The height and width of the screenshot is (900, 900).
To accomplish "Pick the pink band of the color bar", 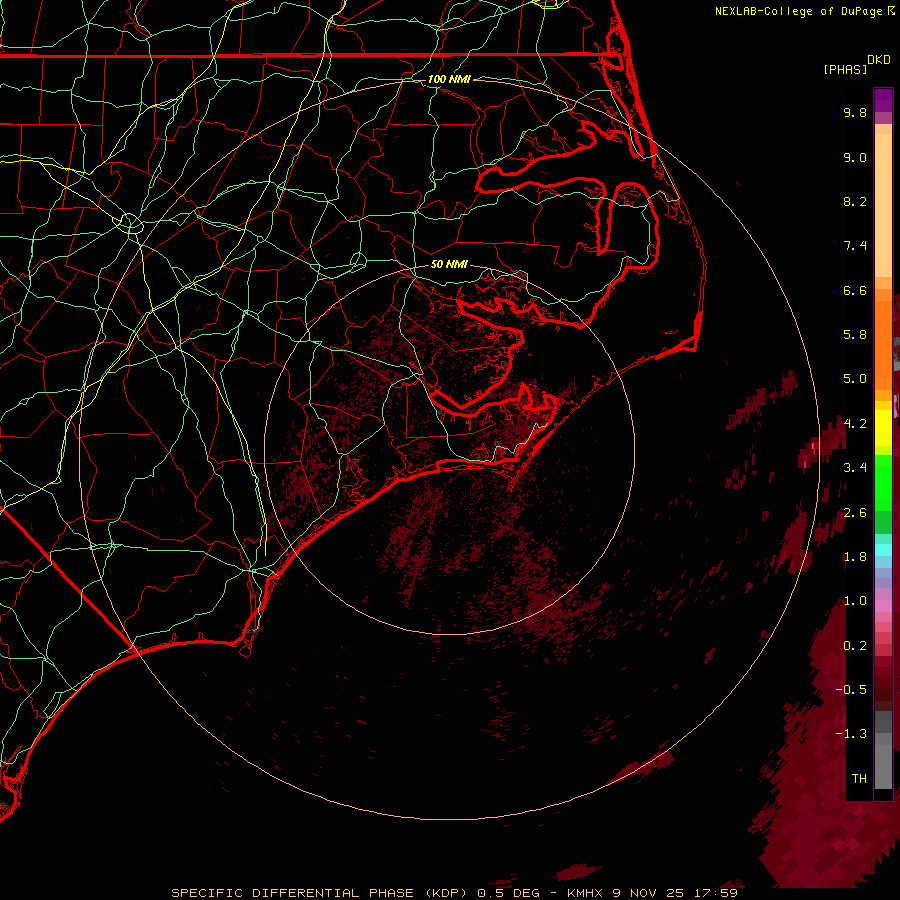I will (x=883, y=606).
